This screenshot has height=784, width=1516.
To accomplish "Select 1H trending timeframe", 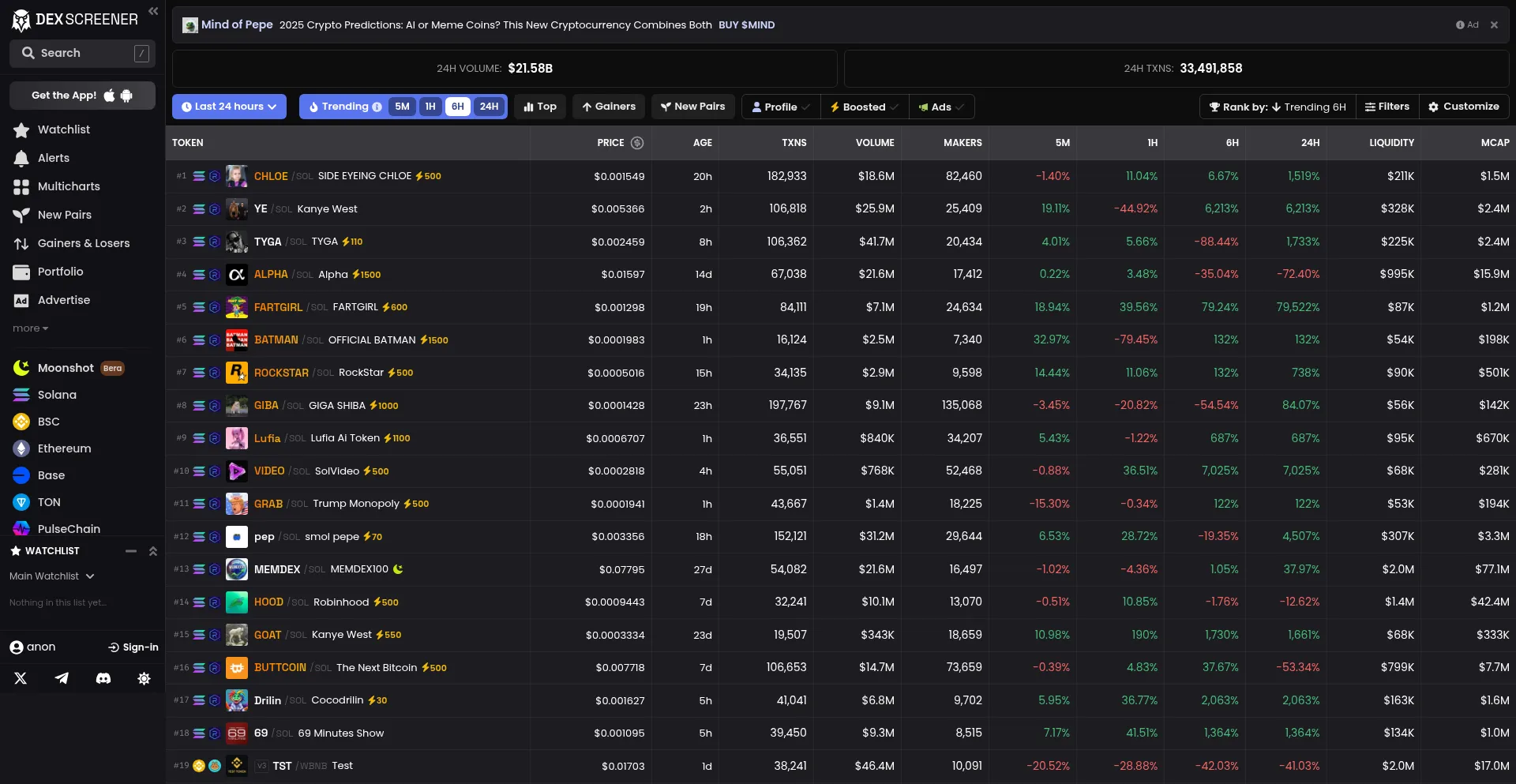I will click(430, 107).
